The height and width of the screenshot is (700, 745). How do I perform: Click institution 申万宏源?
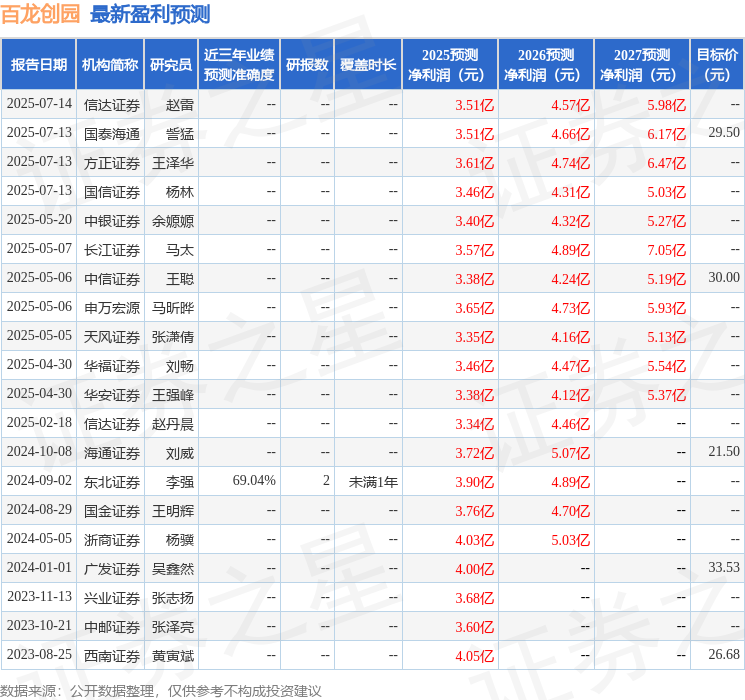(112, 308)
